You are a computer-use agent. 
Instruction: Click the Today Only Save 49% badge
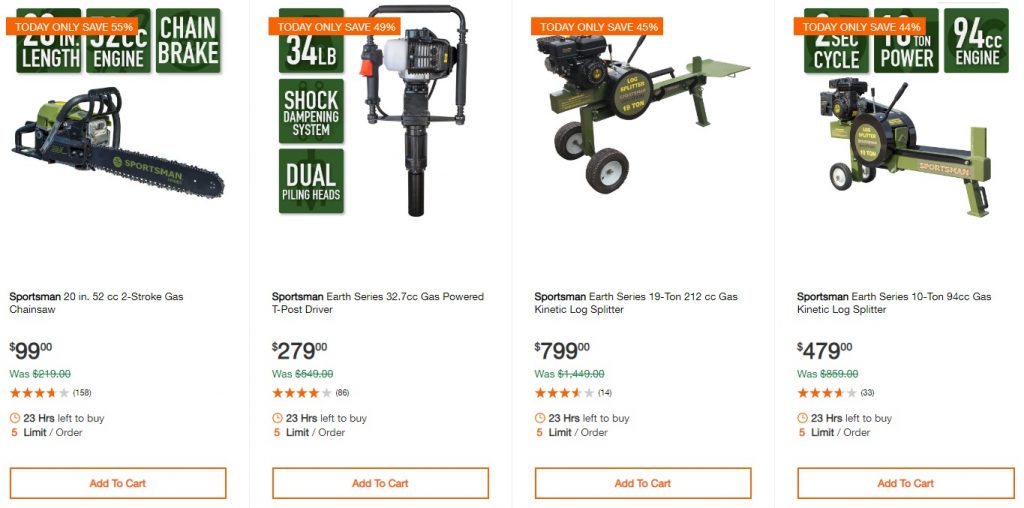click(334, 27)
